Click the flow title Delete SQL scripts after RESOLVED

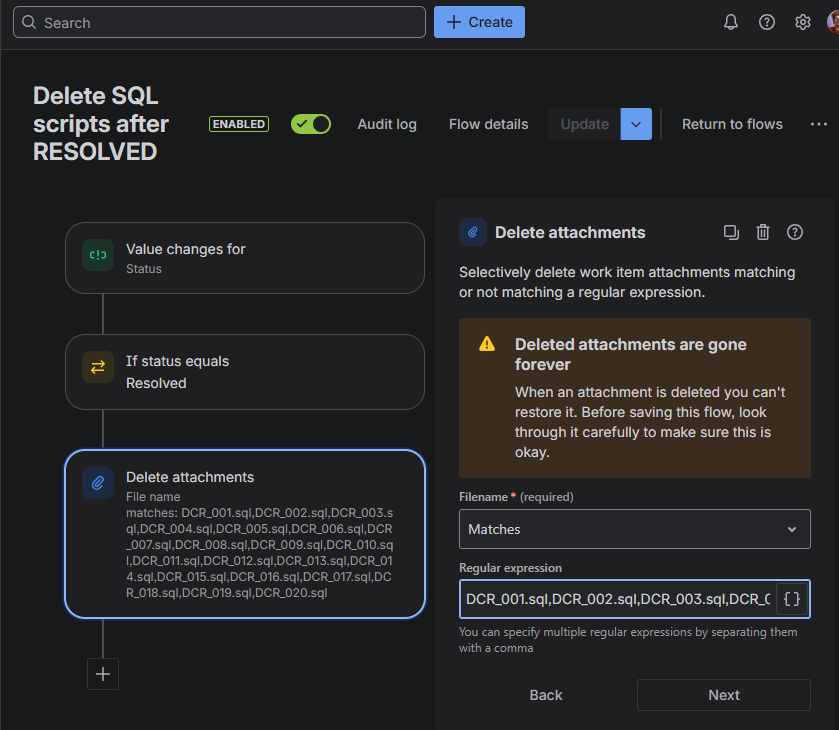point(101,124)
